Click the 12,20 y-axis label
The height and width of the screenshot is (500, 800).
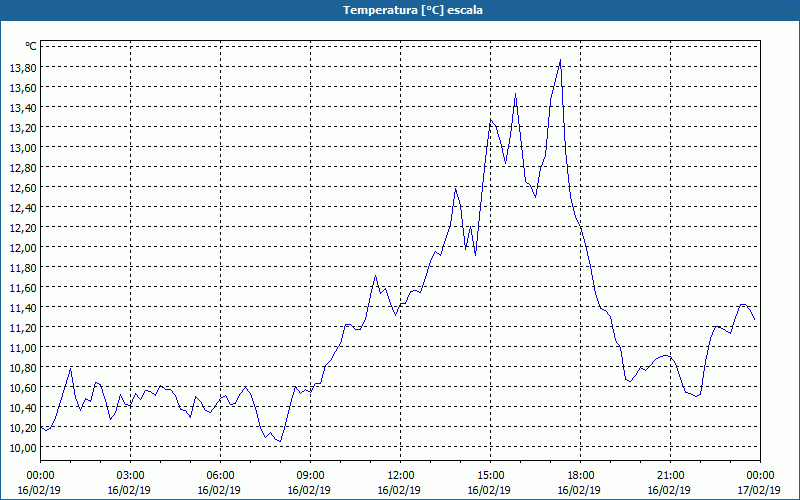click(23, 227)
